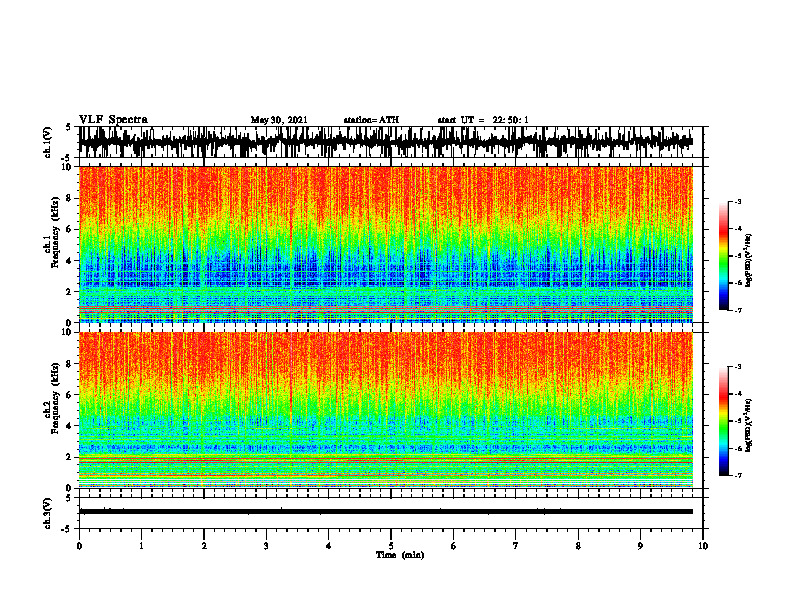The image size is (792, 612).
Task: Click the "-7" label on ch.1 color bar
Action: pyautogui.click(x=737, y=310)
